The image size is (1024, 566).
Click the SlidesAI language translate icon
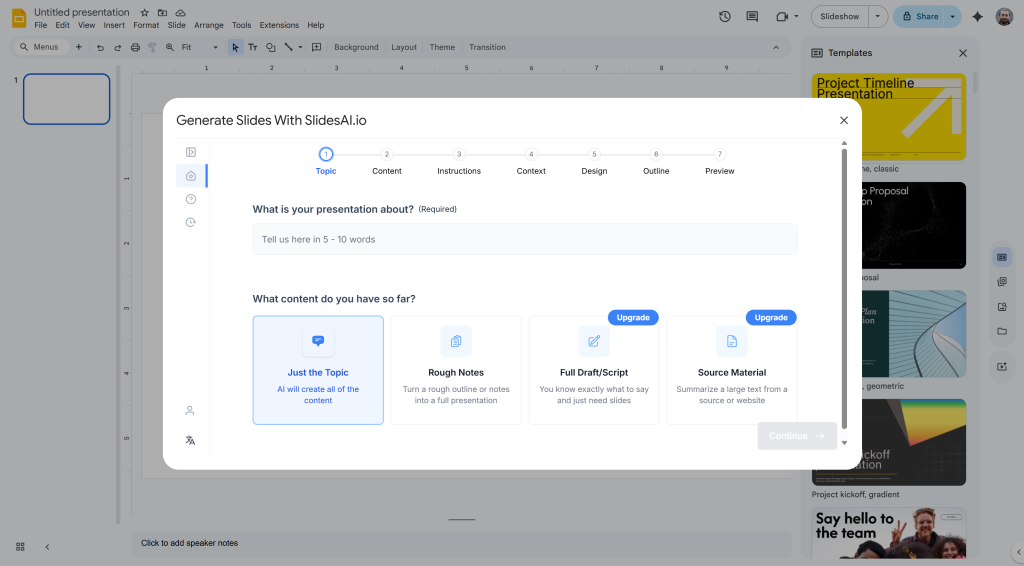tap(190, 441)
